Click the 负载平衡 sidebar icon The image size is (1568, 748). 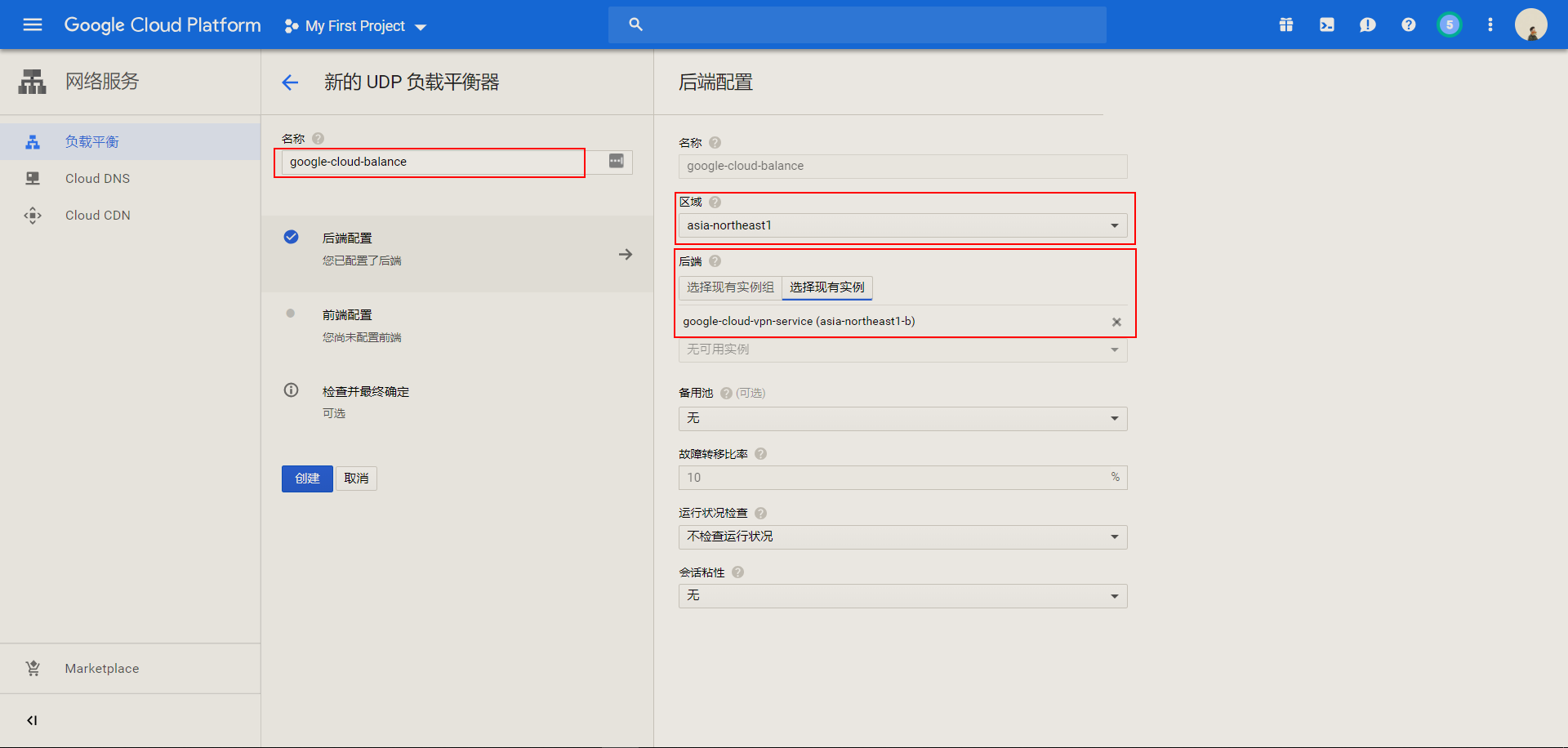[x=33, y=142]
